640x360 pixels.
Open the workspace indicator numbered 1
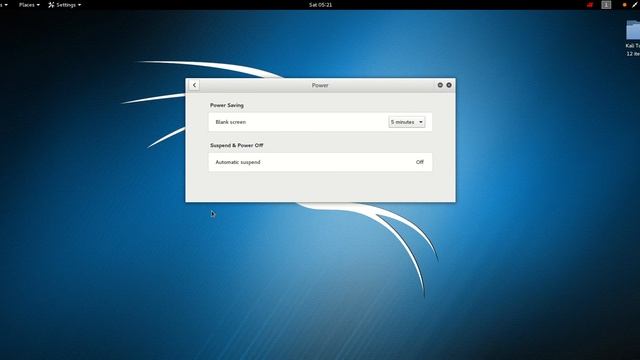(606, 5)
